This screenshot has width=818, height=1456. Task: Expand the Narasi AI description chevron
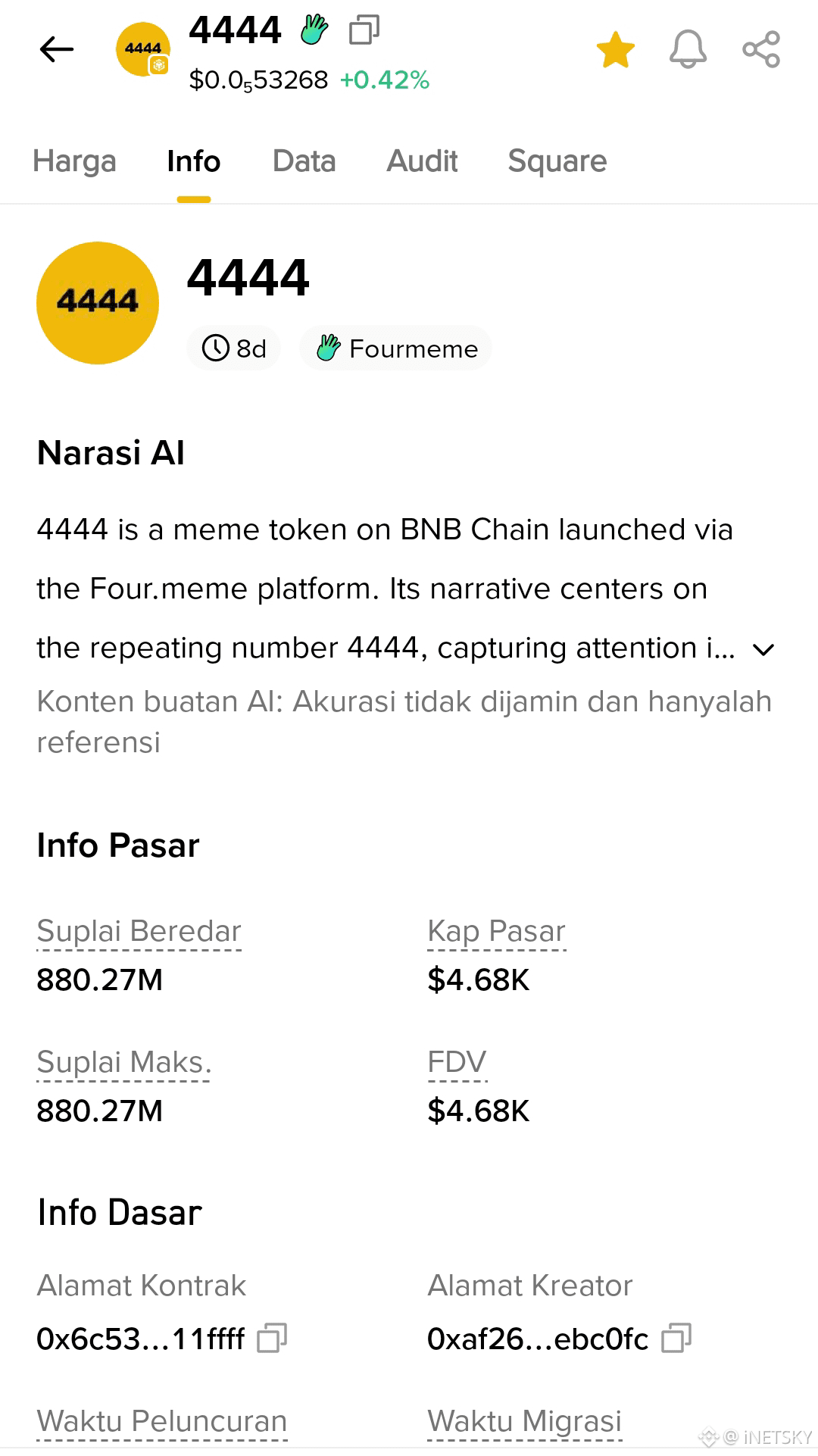[763, 649]
